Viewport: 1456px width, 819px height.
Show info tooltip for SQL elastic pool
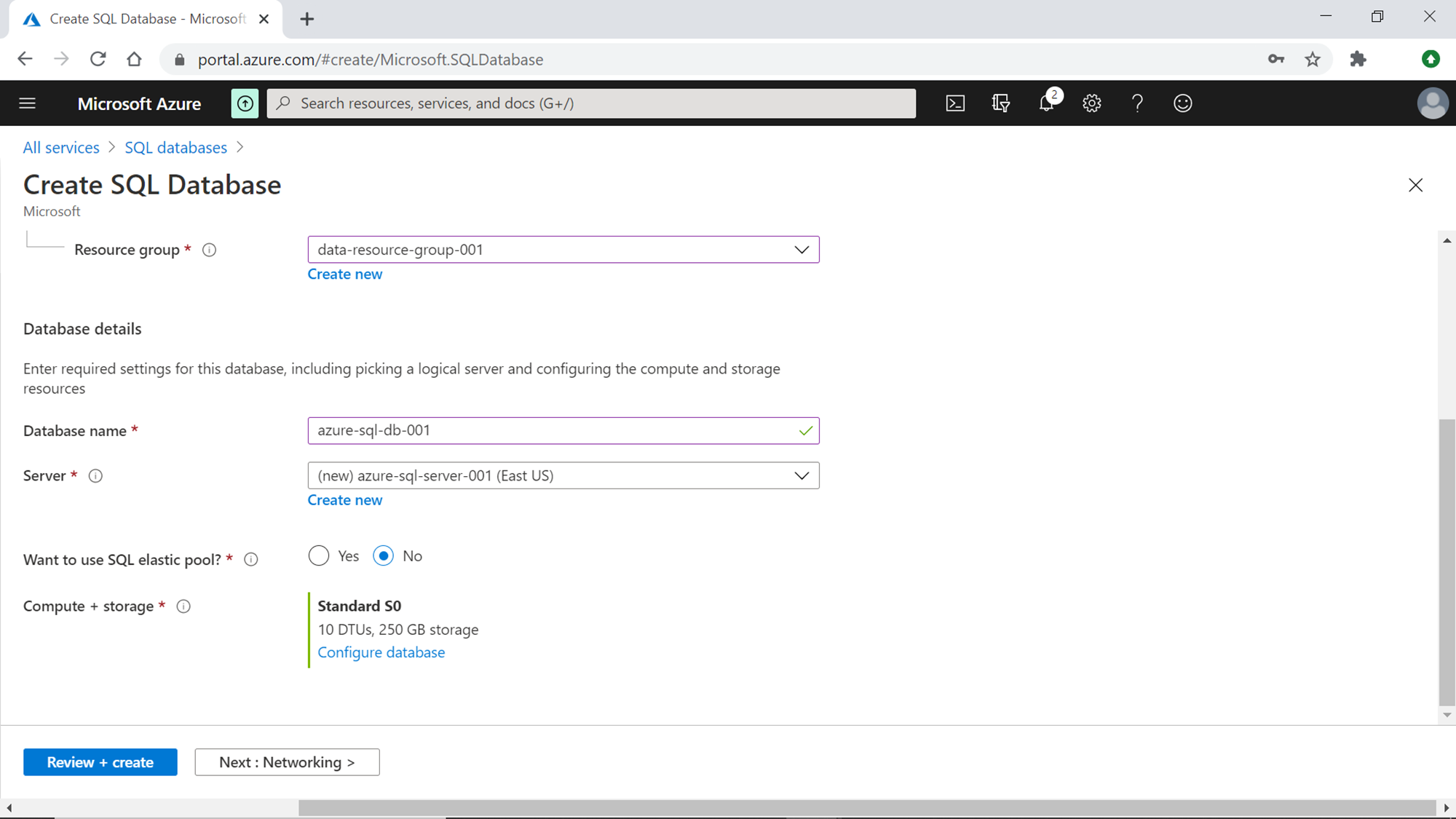click(251, 560)
